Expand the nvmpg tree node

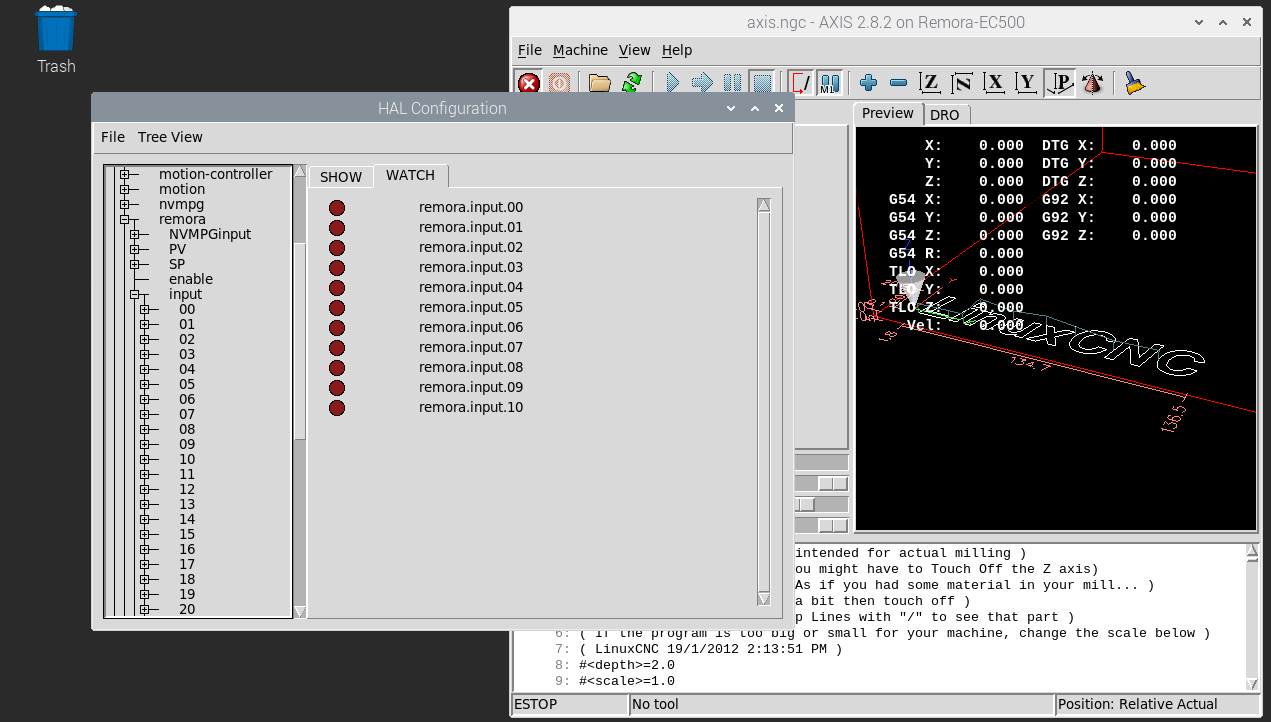point(125,205)
